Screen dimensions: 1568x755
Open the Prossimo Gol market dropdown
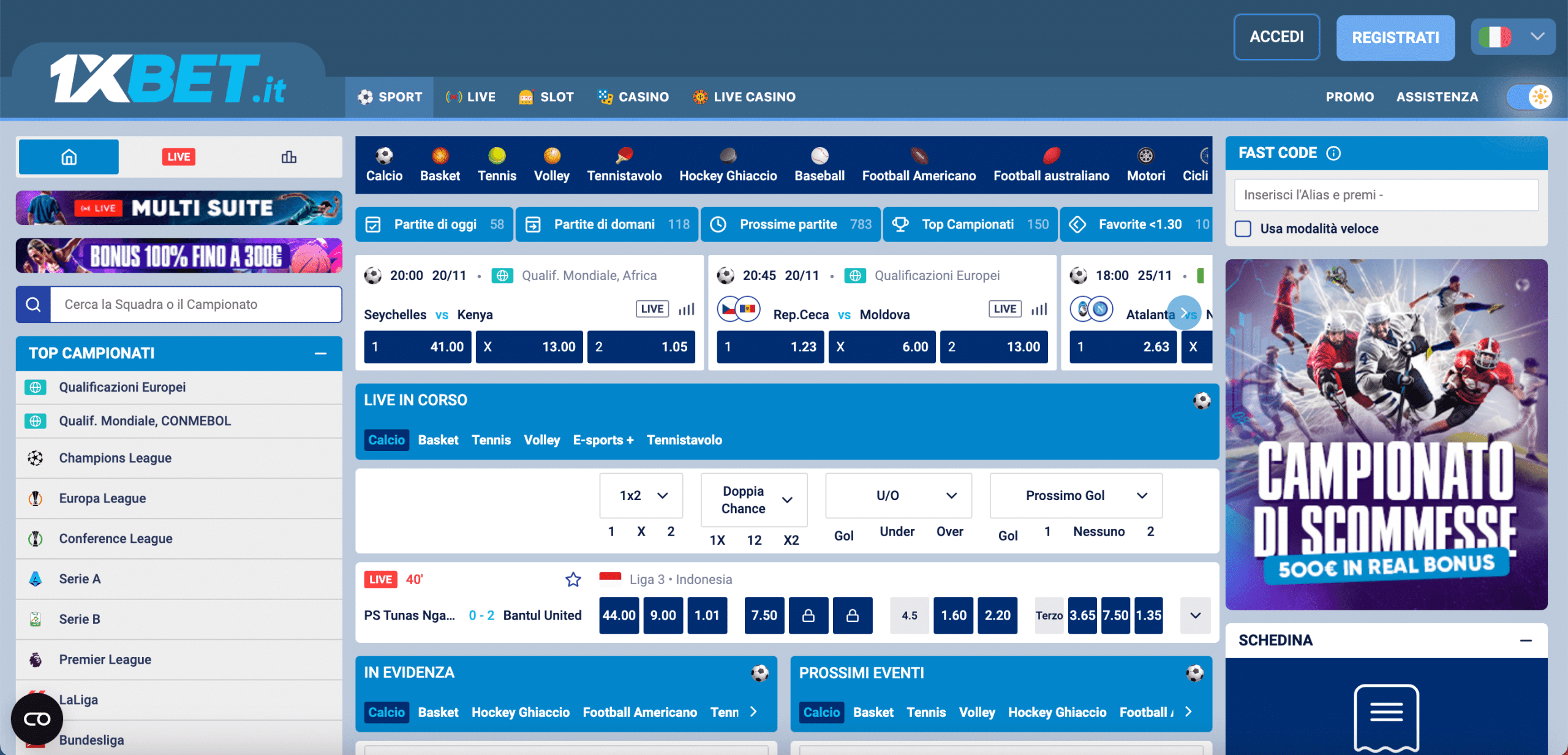[x=1076, y=495]
